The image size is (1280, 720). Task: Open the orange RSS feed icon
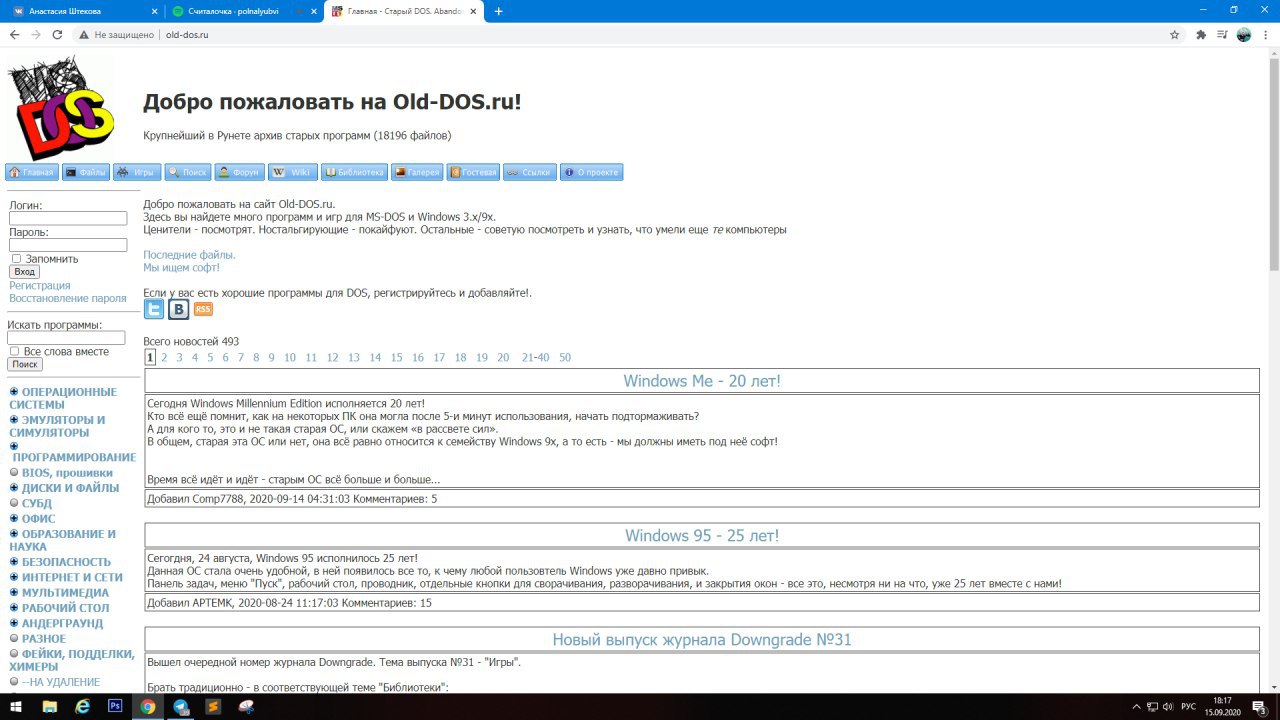click(203, 309)
